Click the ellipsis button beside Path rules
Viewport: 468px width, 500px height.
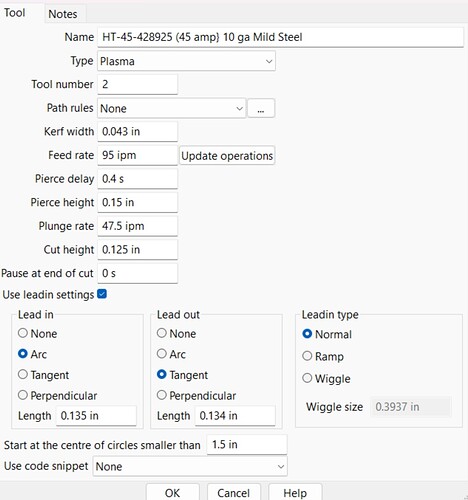point(261,108)
